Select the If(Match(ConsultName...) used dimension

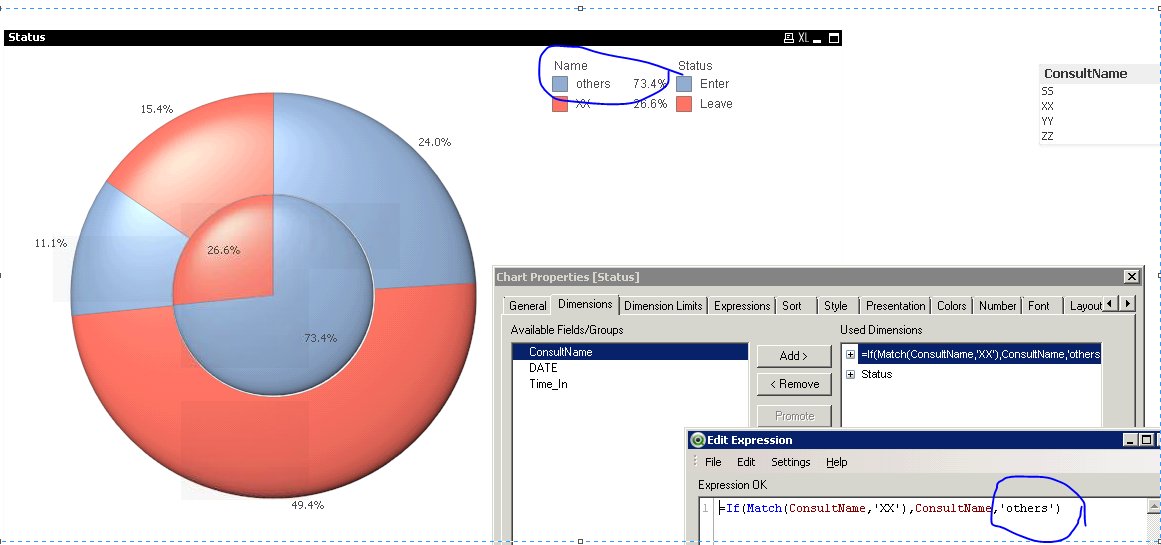[x=980, y=355]
